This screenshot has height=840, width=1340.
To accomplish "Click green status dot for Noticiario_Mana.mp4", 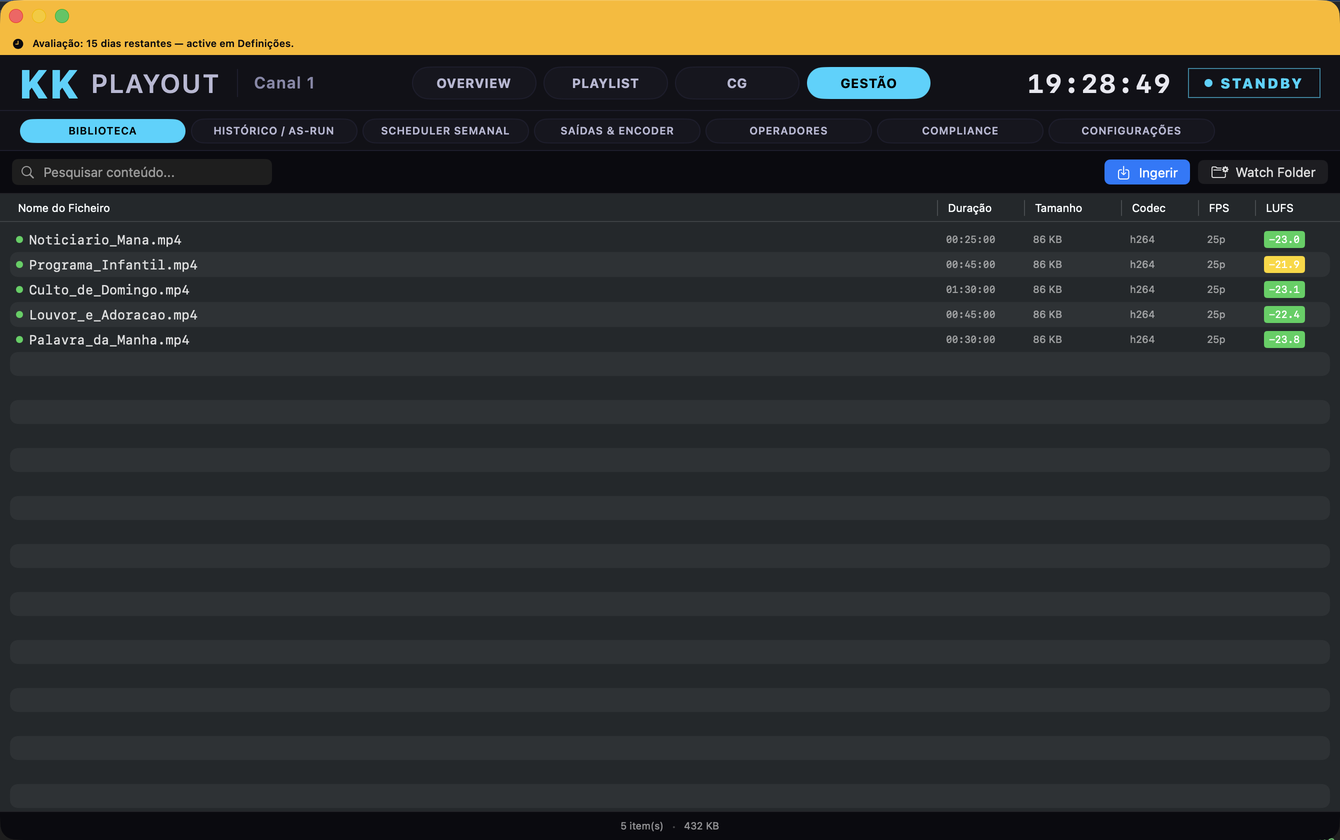I will (19, 240).
